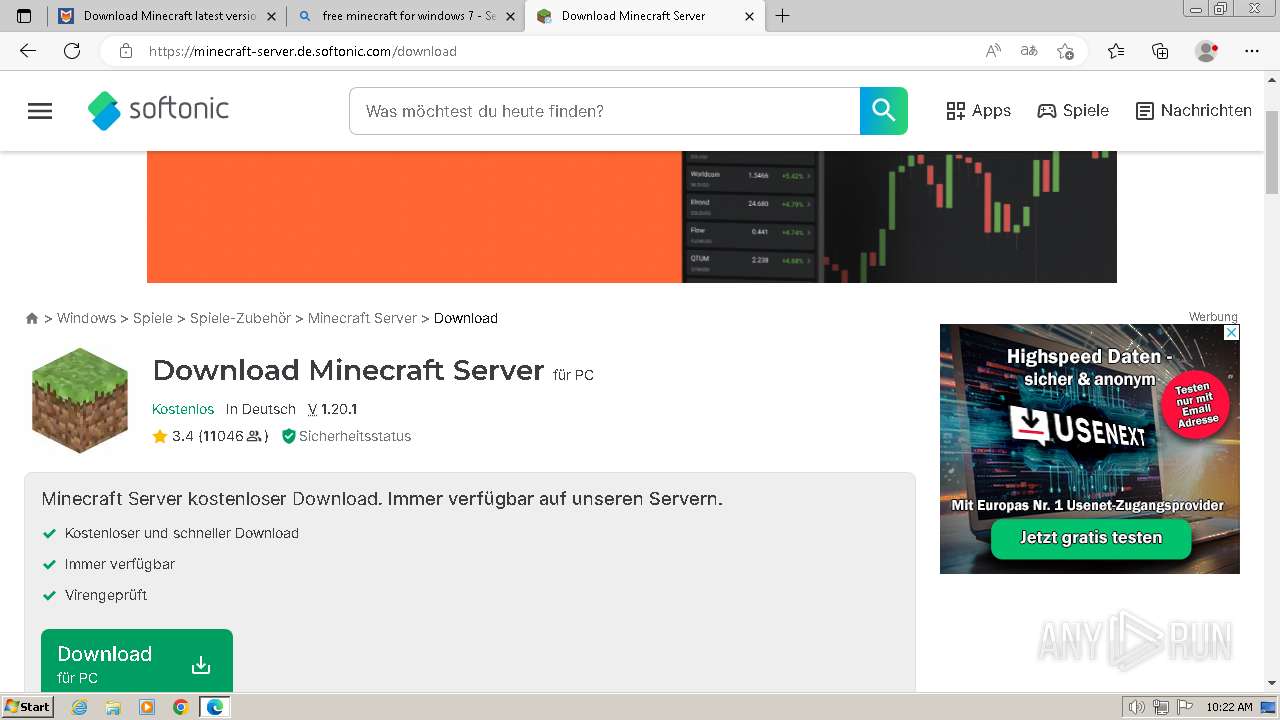This screenshot has width=1280, height=720.
Task: Click the scrollbar down arrow
Action: pyautogui.click(x=1272, y=683)
